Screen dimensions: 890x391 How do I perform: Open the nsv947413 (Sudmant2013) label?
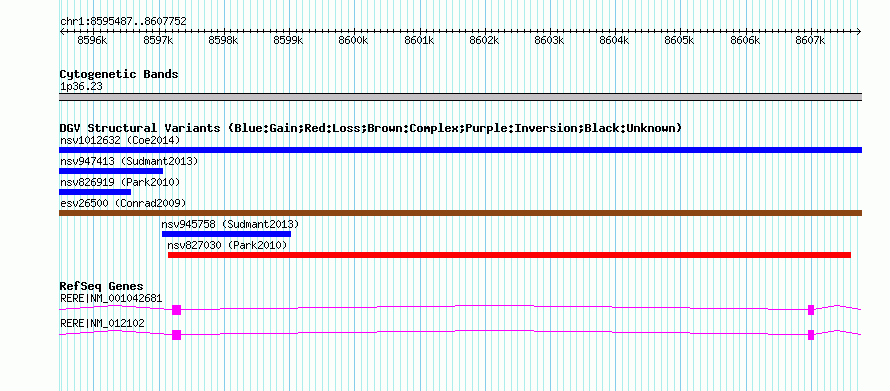[129, 161]
